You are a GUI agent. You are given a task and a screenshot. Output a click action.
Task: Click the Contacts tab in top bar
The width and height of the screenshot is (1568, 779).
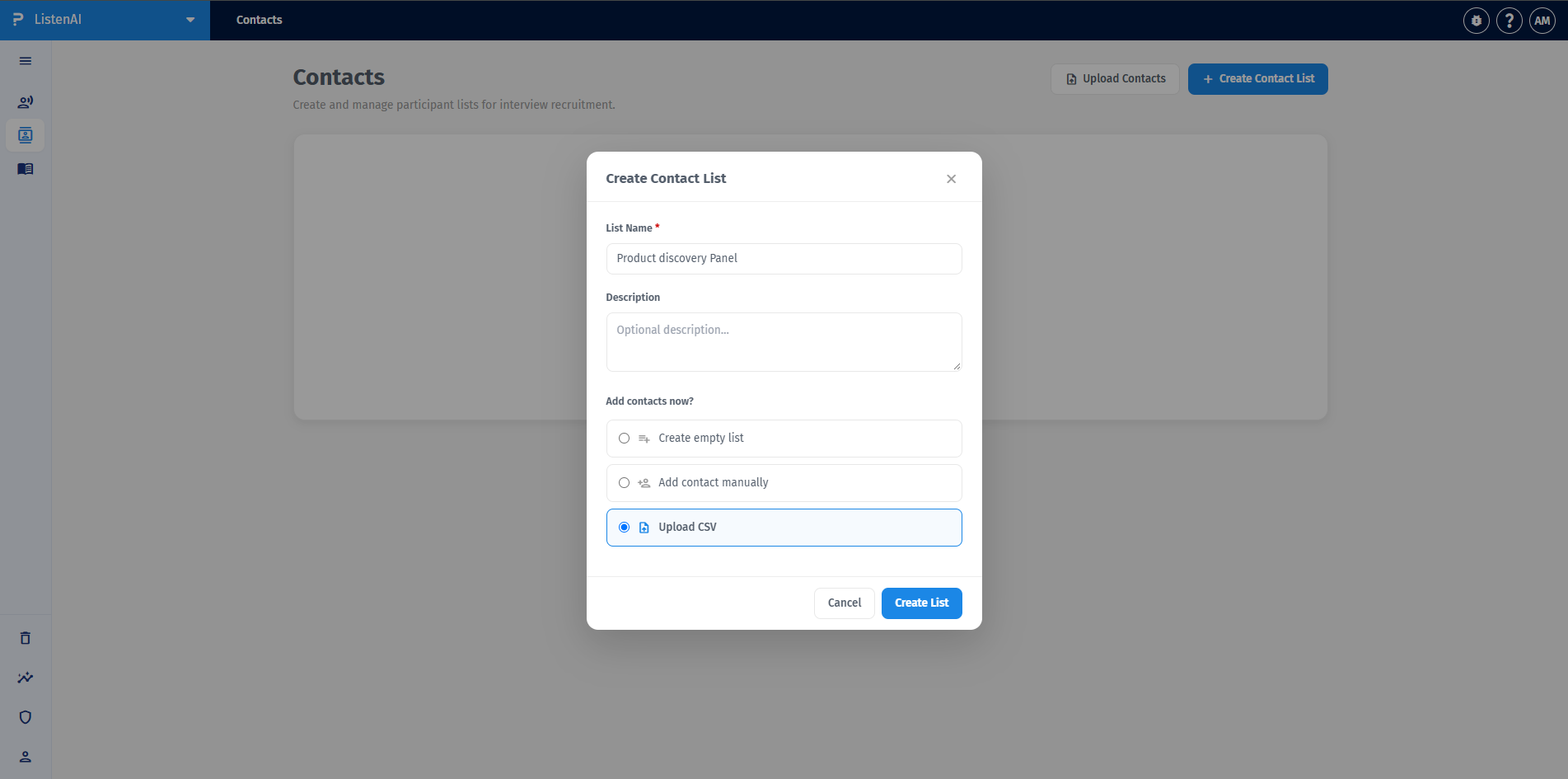(260, 20)
